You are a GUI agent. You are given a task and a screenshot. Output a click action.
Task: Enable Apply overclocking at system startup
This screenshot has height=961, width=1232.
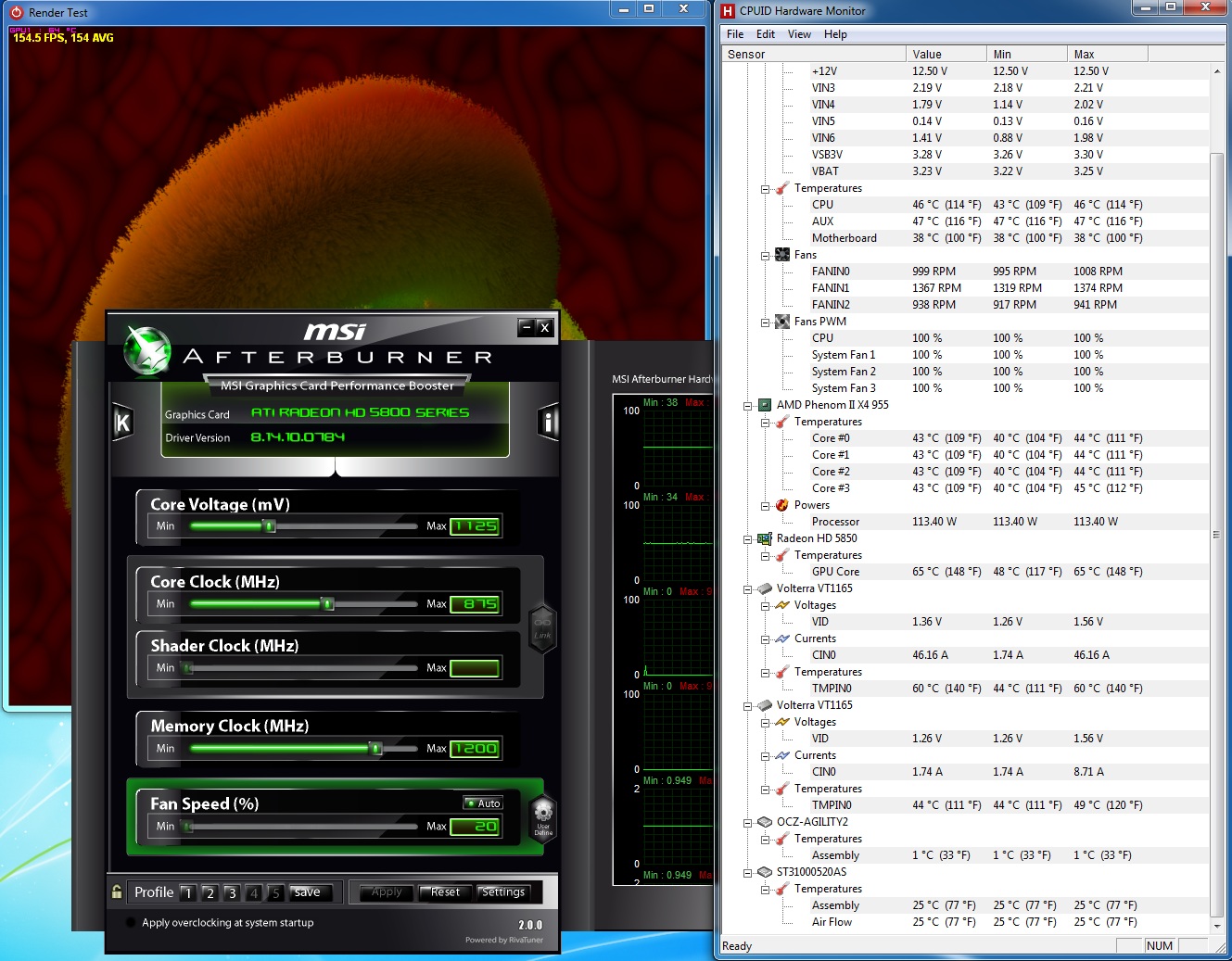point(131,923)
